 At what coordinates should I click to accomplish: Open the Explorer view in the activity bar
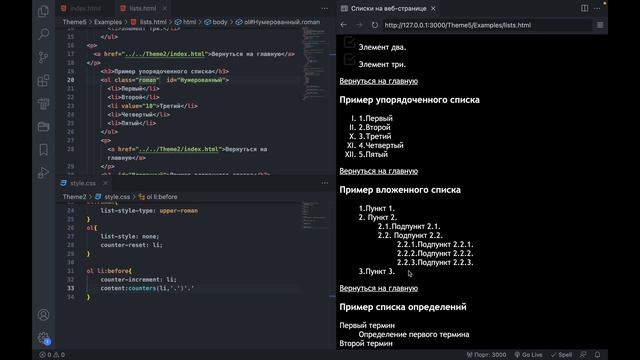(x=43, y=11)
